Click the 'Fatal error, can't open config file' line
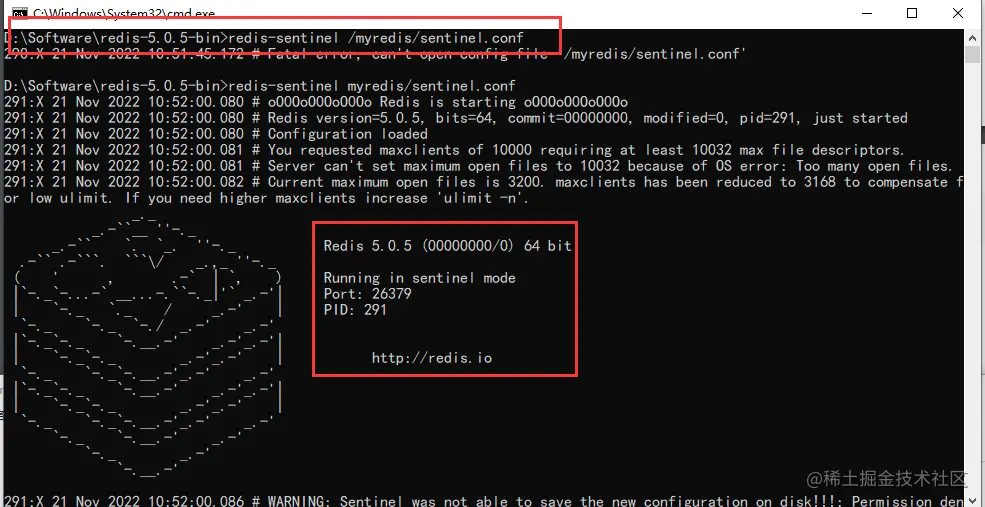The image size is (985, 507). point(374,54)
